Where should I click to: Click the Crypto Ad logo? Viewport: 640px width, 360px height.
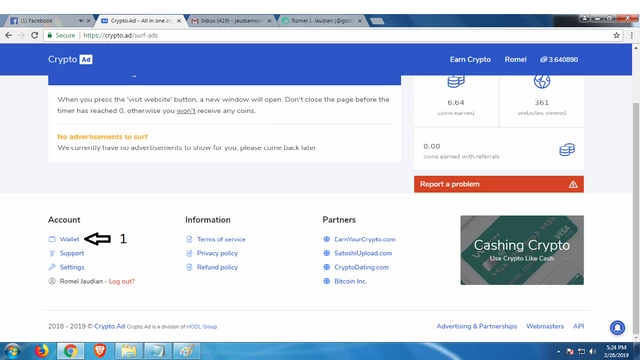pos(70,60)
